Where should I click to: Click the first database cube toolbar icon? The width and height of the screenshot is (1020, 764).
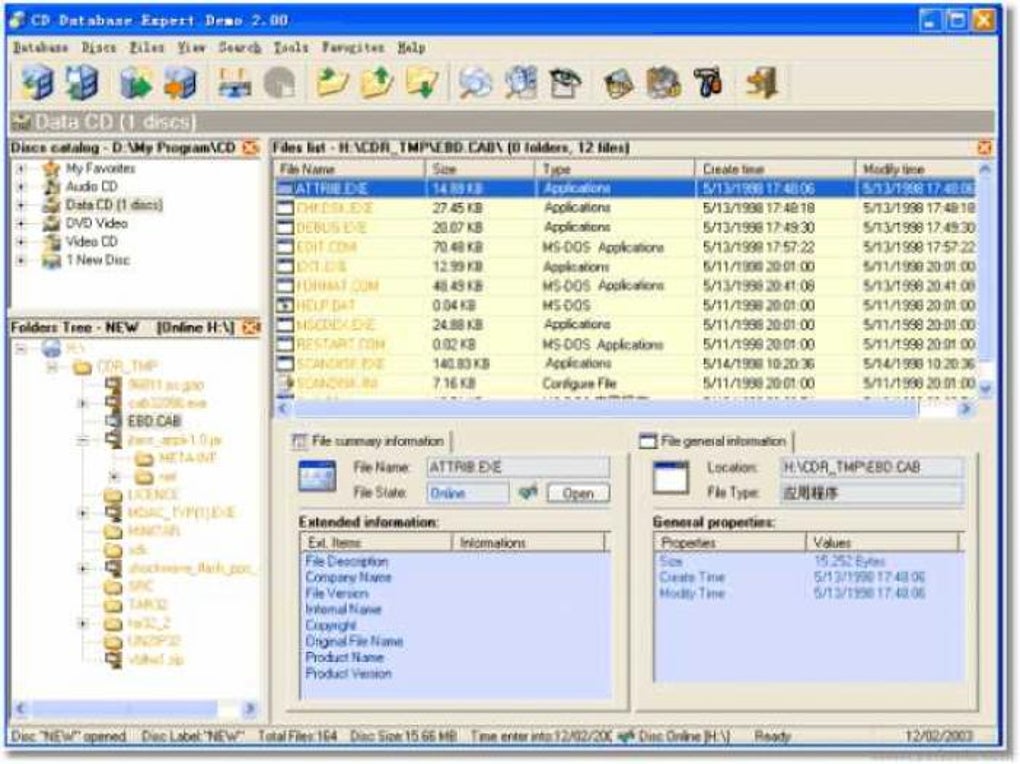37,83
